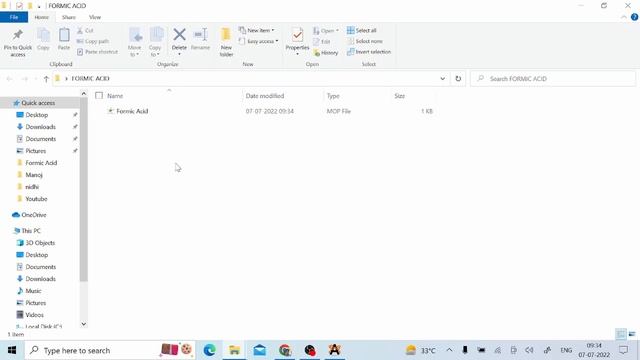Open the Windows Start menu
Screen dimensions: 640x360
pos(11,350)
